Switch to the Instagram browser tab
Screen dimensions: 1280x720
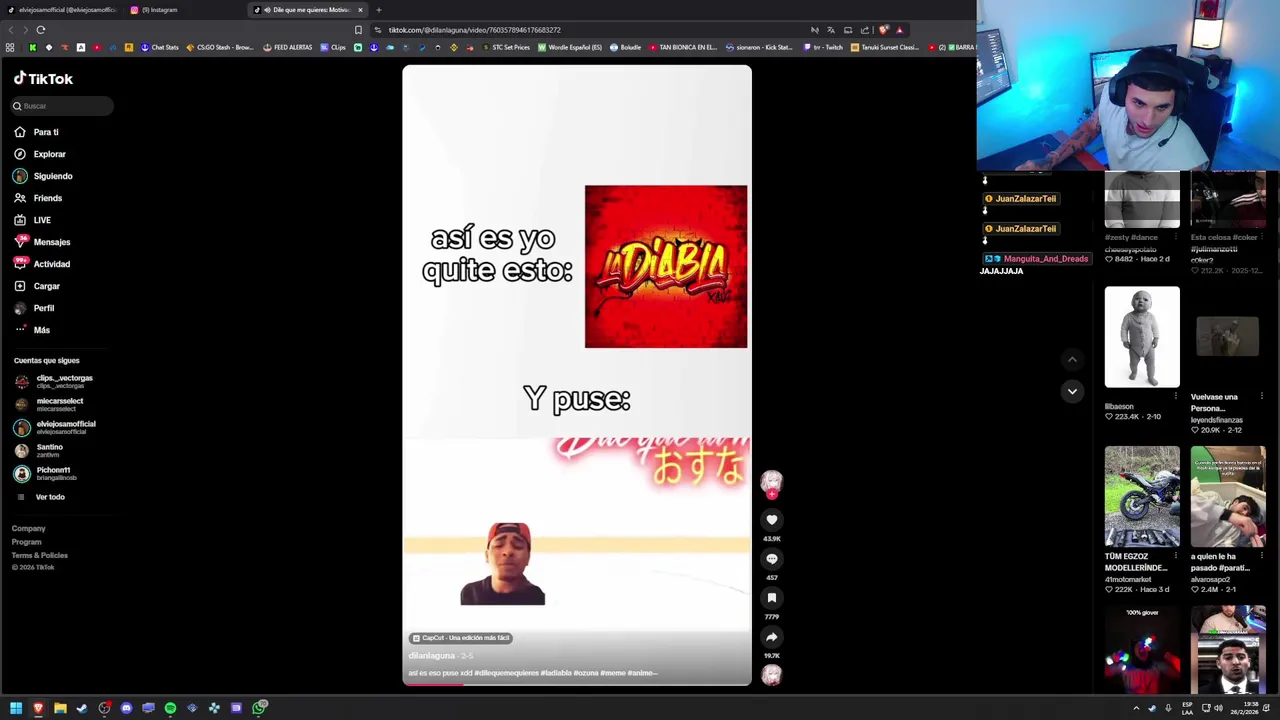click(x=183, y=10)
